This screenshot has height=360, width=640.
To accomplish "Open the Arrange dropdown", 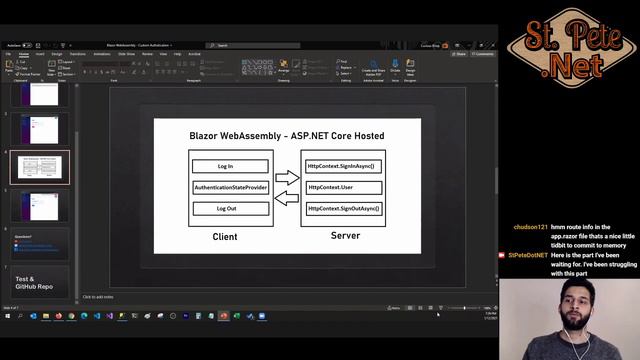I will coord(283,67).
